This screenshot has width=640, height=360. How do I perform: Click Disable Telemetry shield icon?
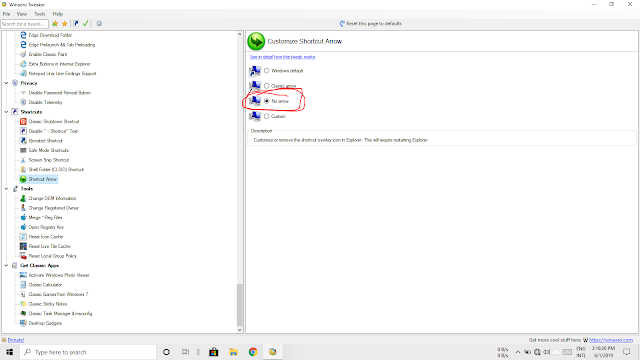23,102
